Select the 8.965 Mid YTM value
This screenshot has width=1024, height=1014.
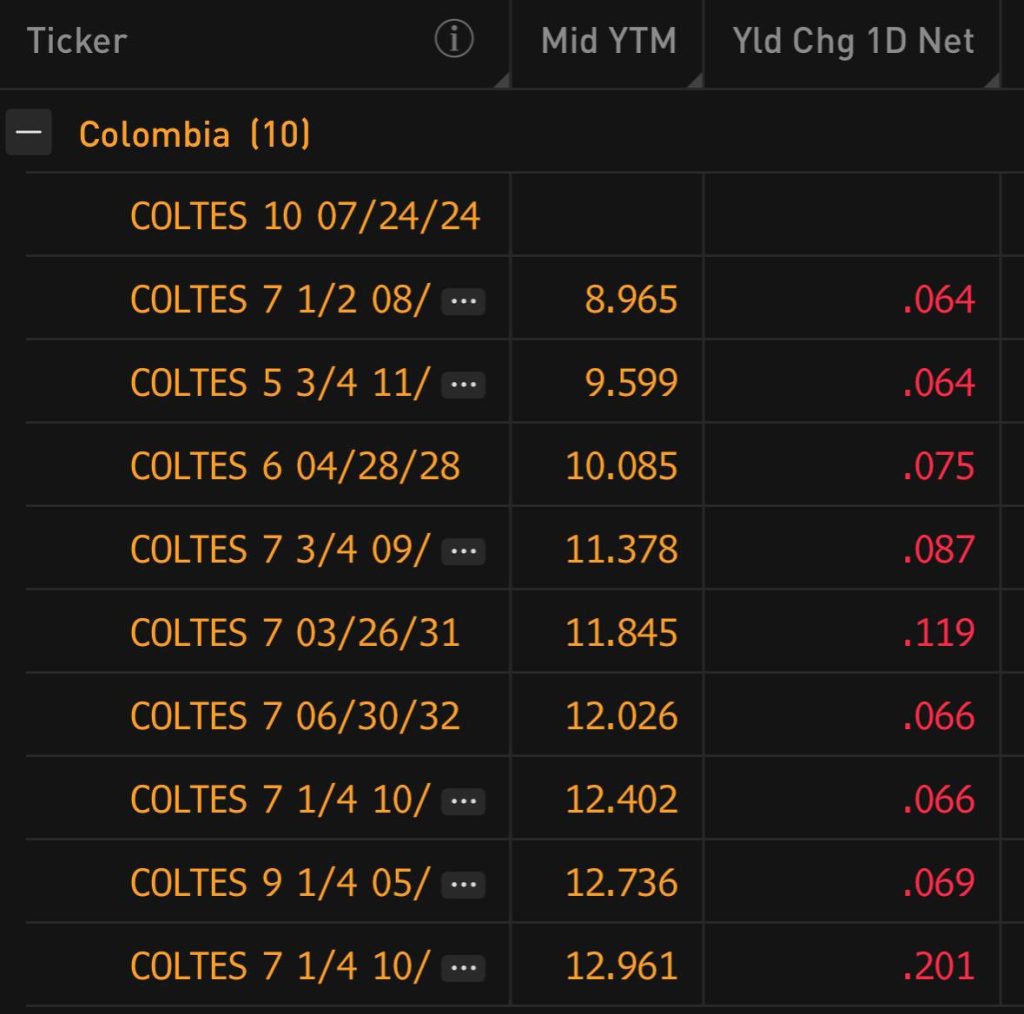click(x=631, y=300)
